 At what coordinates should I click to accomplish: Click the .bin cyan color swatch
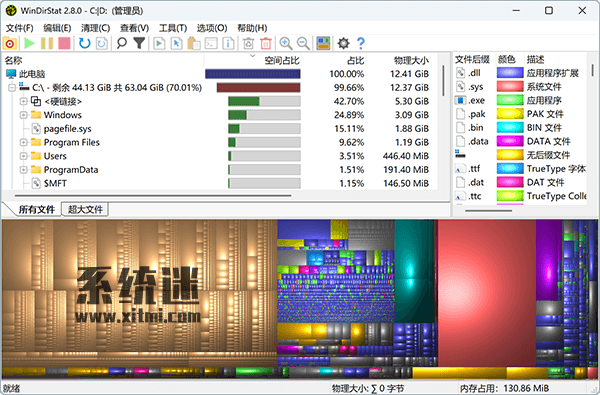510,127
